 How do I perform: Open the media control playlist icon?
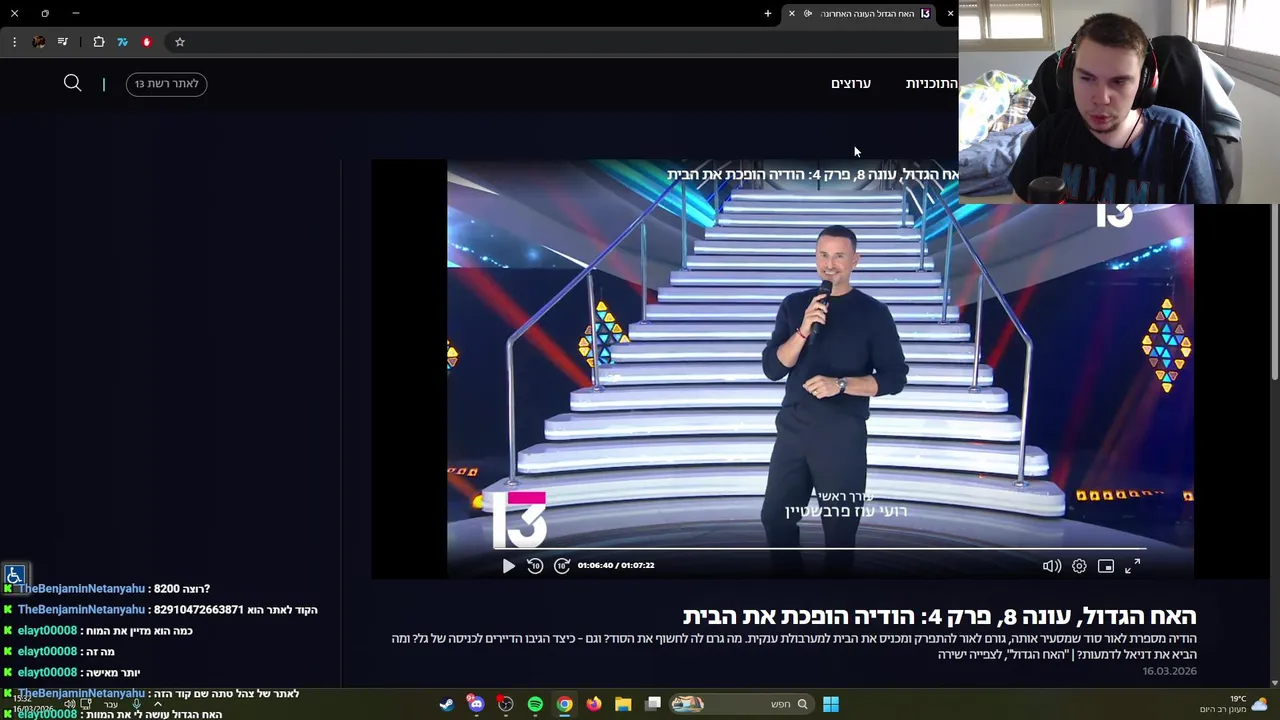63,42
